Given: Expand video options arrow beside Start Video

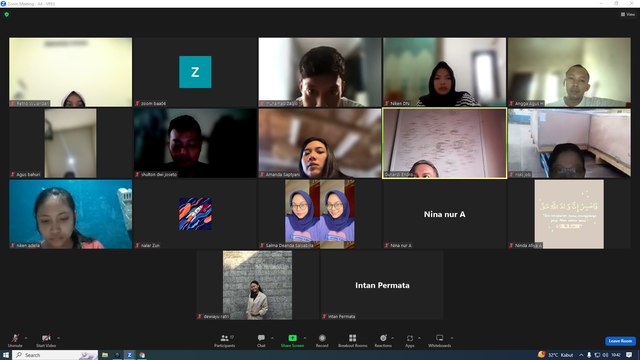Looking at the screenshot, I should click(x=58, y=338).
